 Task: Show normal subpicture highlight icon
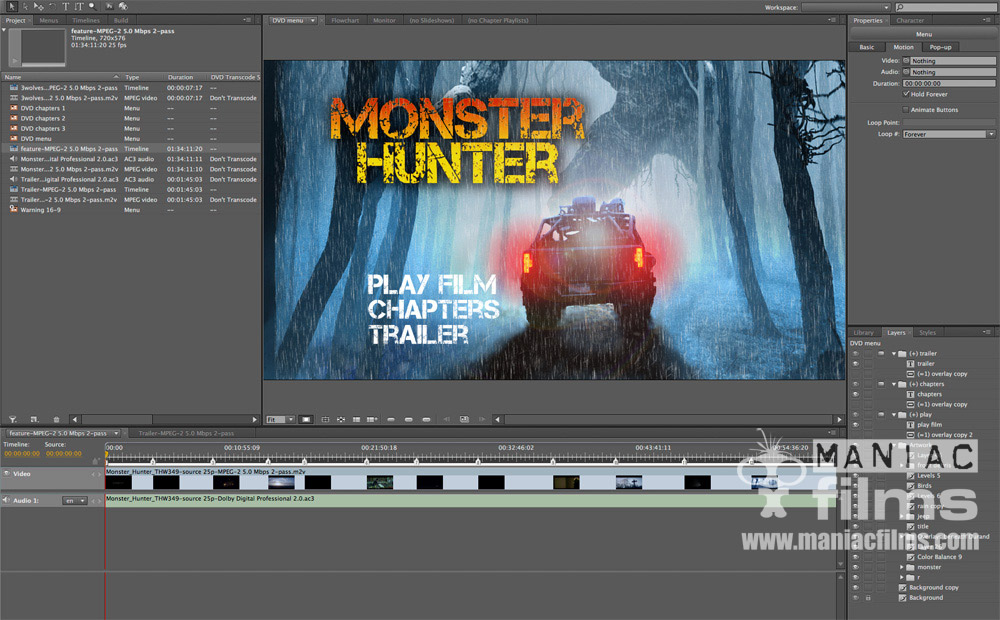[391, 419]
